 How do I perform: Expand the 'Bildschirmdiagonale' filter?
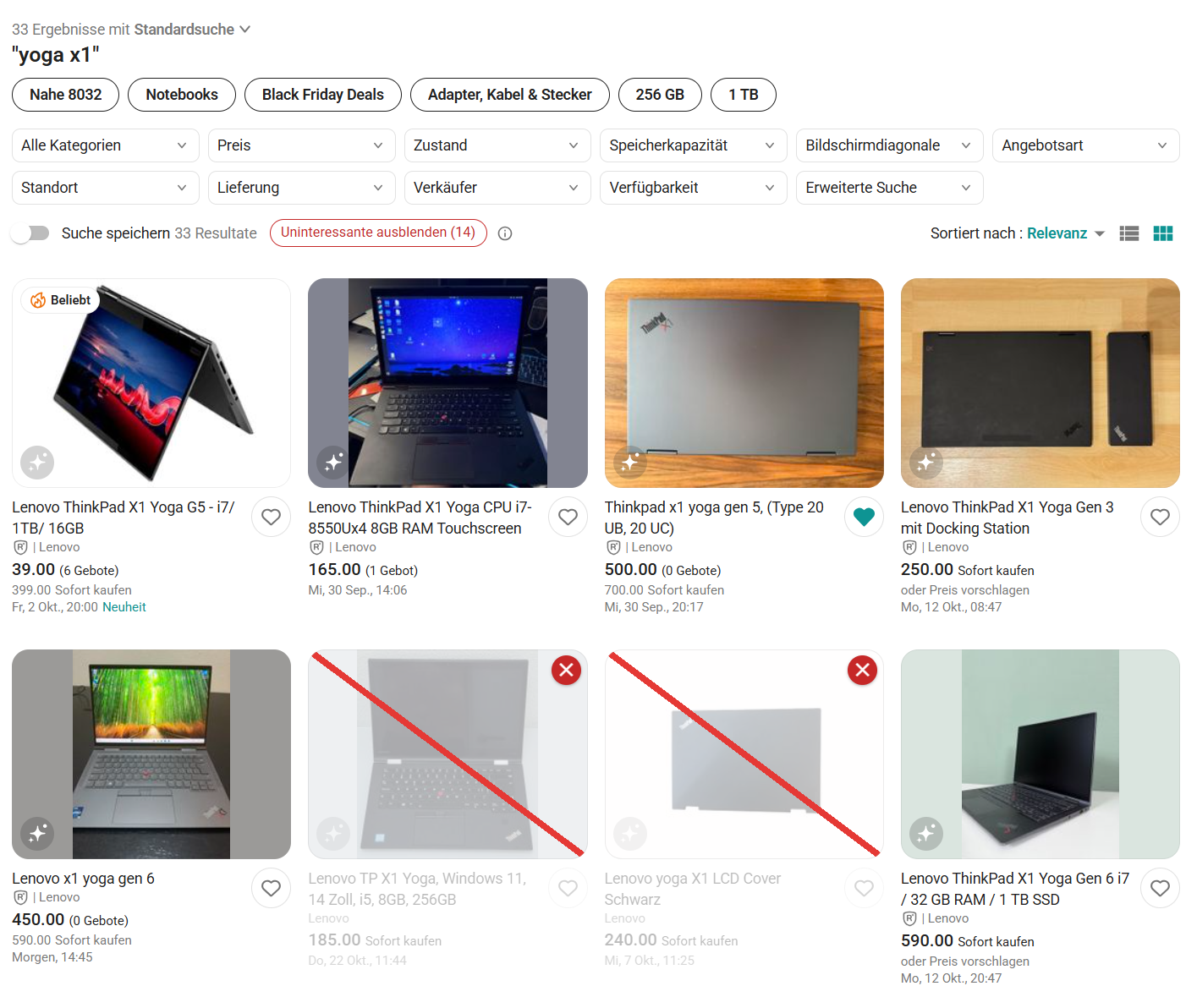(x=890, y=145)
